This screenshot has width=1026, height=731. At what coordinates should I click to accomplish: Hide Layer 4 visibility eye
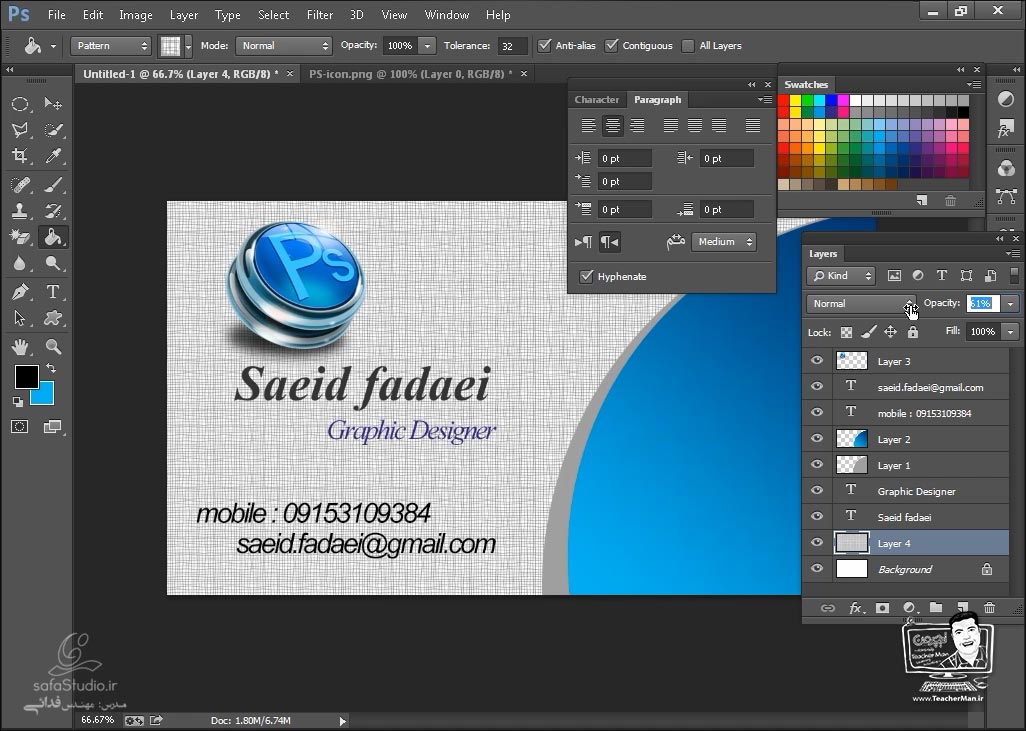[817, 543]
